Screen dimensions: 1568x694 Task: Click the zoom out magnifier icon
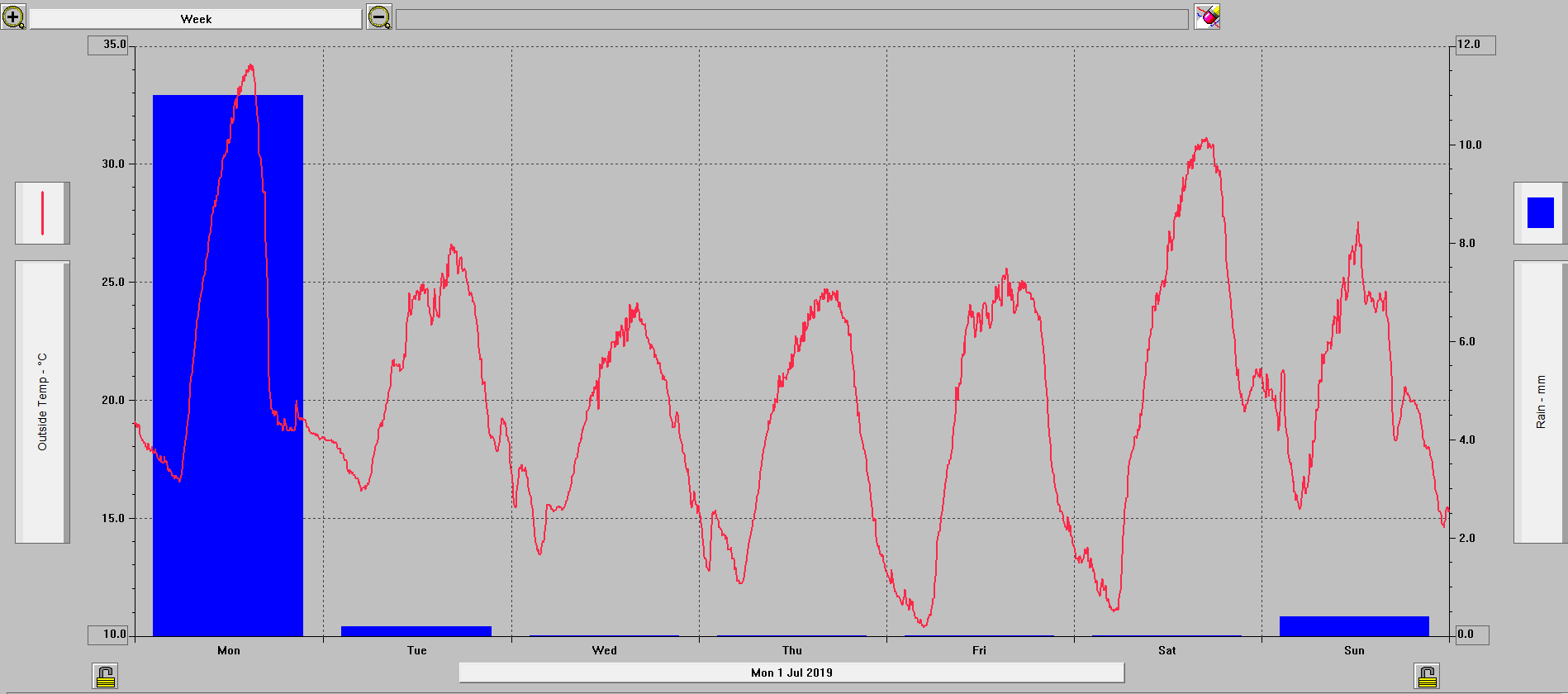(379, 17)
